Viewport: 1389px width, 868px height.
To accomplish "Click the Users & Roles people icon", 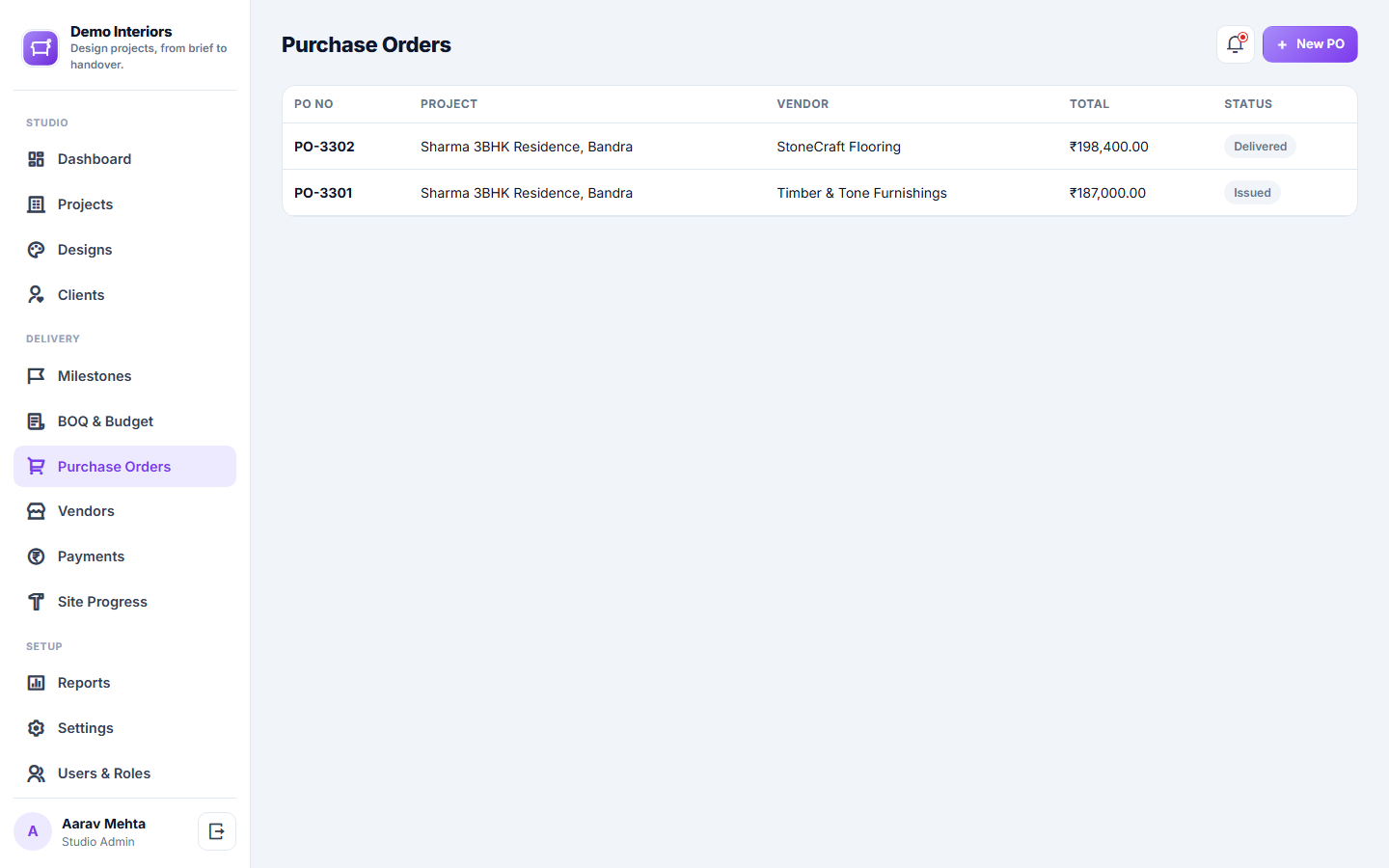I will tap(37, 773).
